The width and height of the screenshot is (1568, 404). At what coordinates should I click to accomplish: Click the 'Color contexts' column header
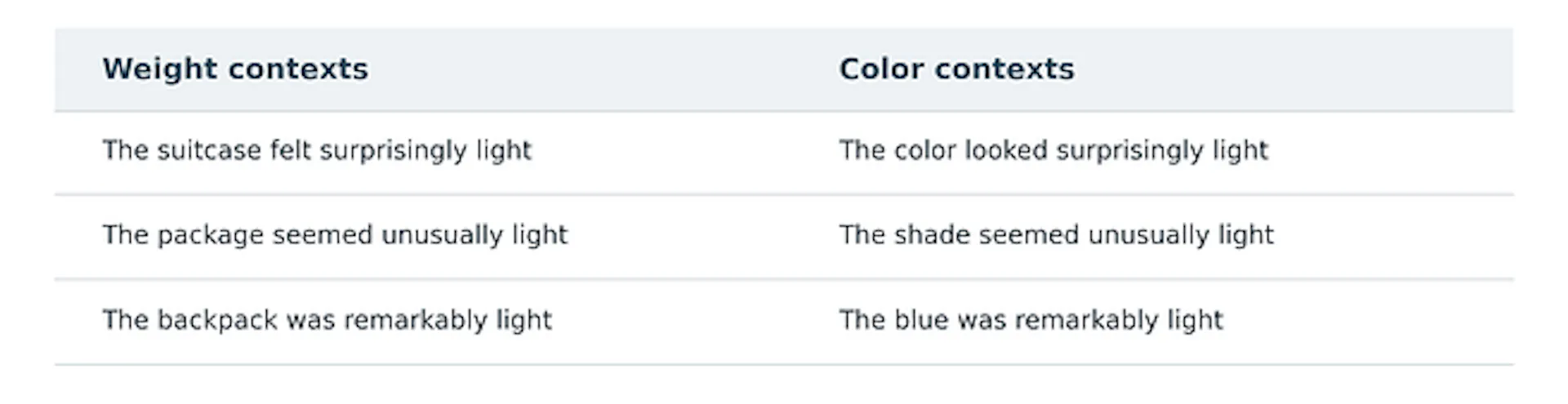pos(957,69)
